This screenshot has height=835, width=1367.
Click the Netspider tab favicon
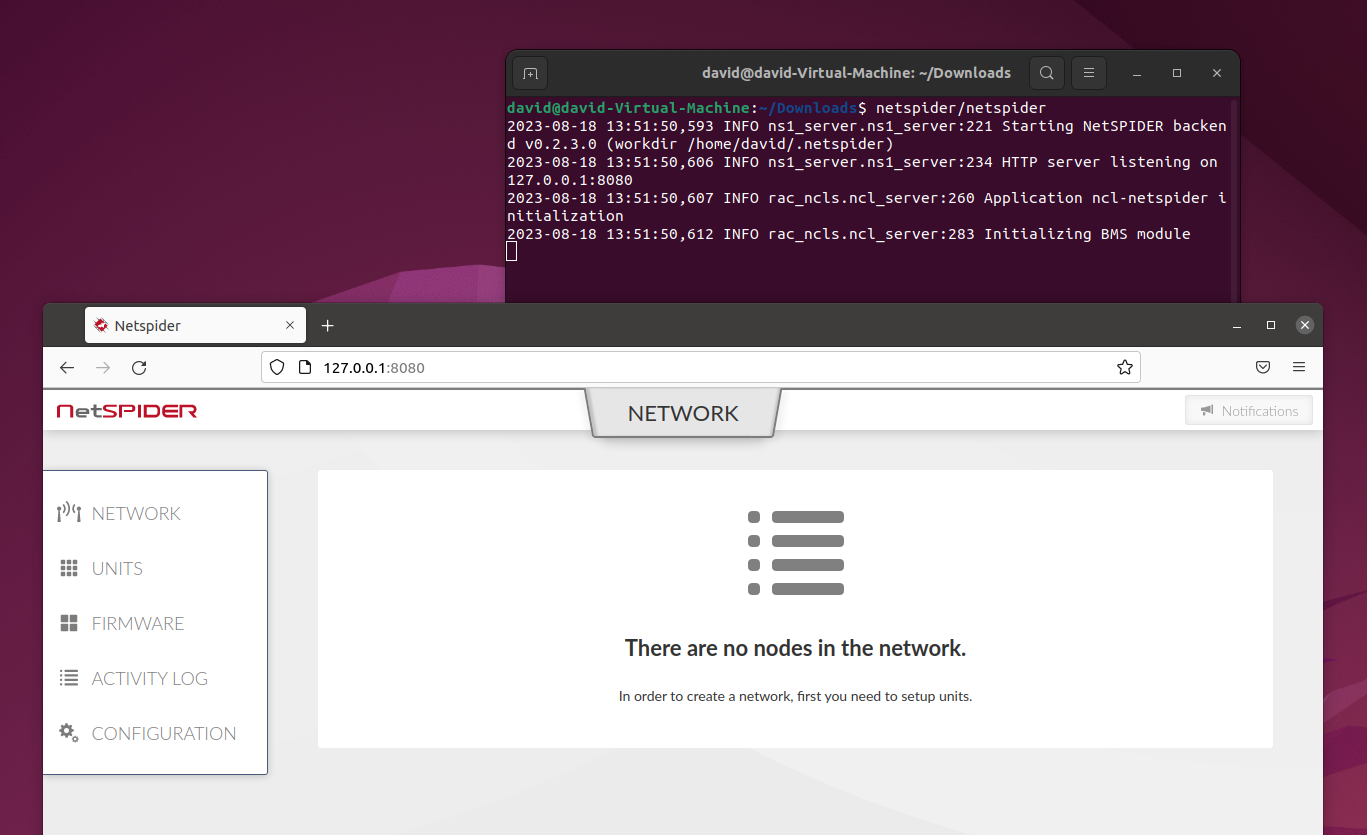pyautogui.click(x=101, y=325)
